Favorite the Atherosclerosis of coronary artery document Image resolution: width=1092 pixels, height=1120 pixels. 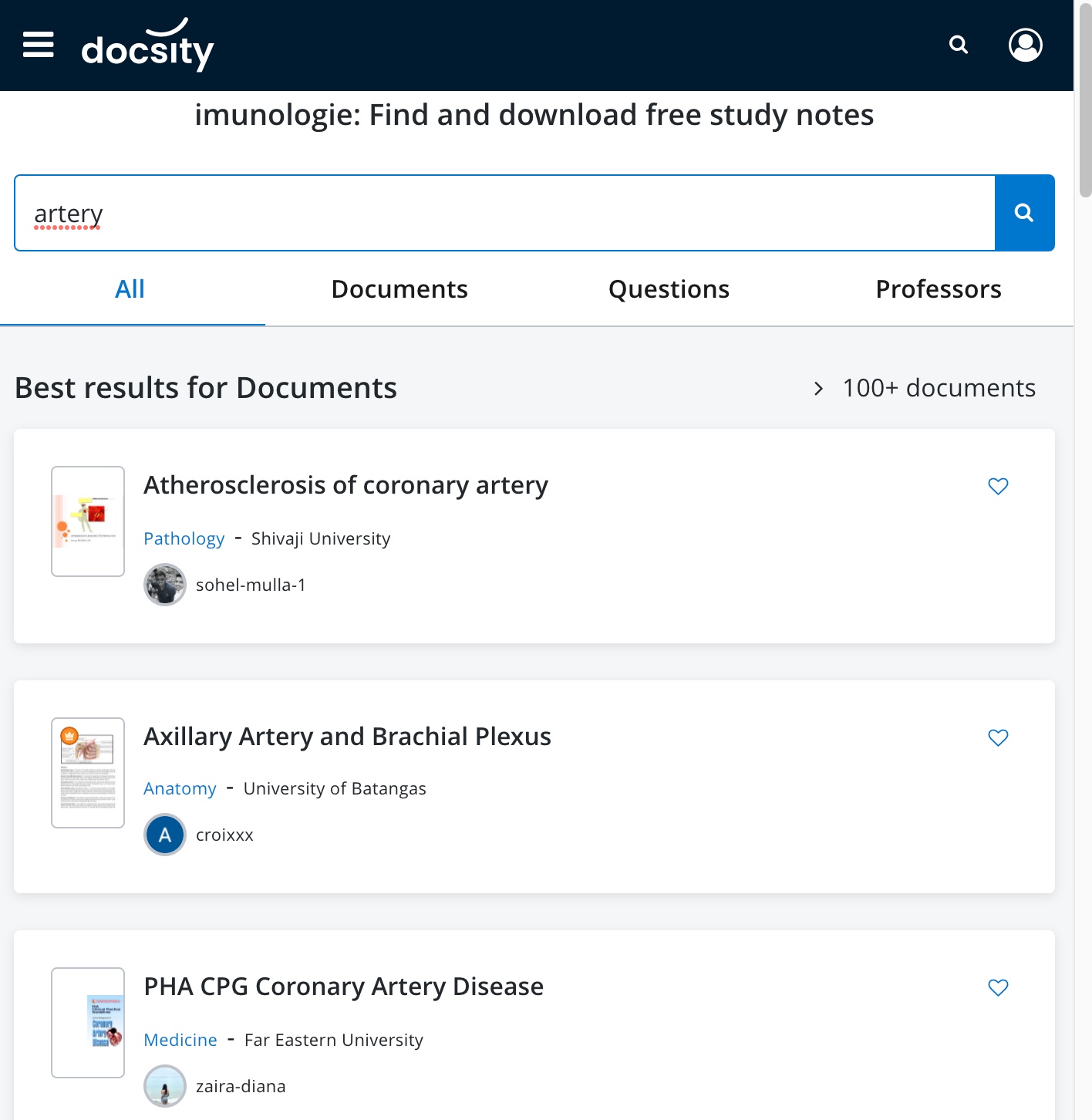(x=998, y=486)
